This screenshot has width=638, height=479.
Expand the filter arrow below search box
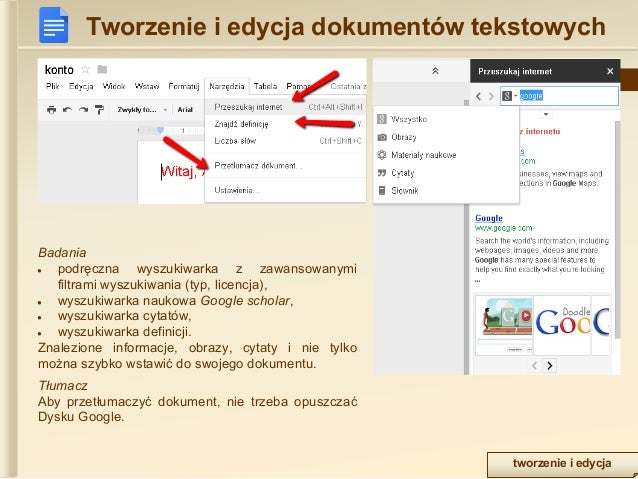tap(546, 114)
